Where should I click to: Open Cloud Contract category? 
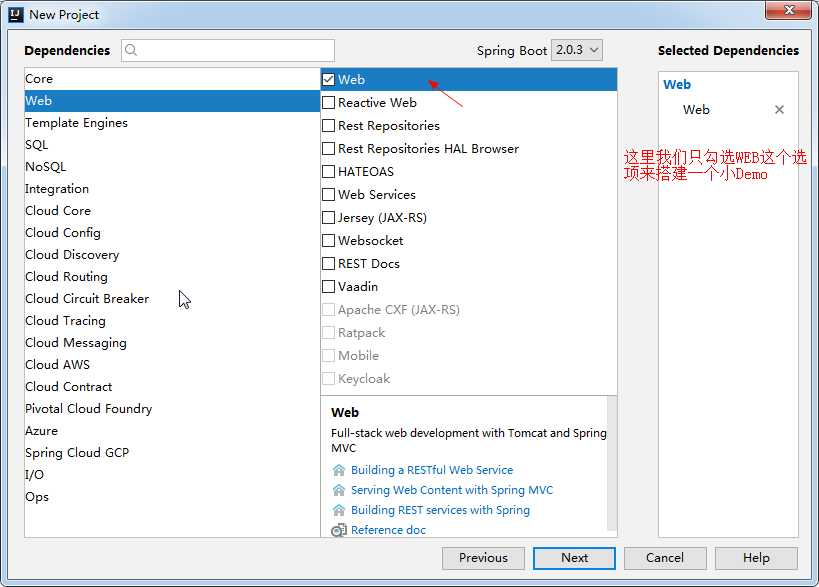tap(172, 386)
